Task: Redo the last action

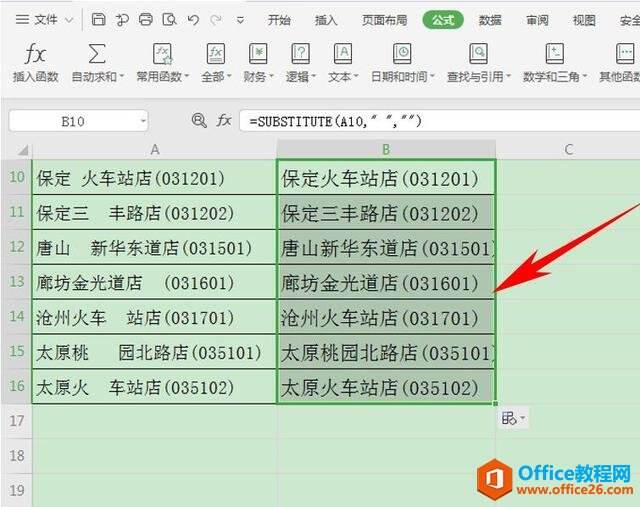Action: (216, 20)
